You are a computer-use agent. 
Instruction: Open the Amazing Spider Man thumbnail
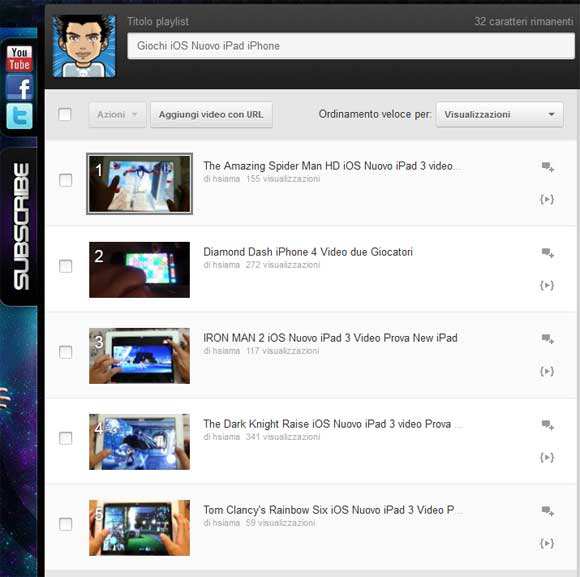[x=139, y=184]
